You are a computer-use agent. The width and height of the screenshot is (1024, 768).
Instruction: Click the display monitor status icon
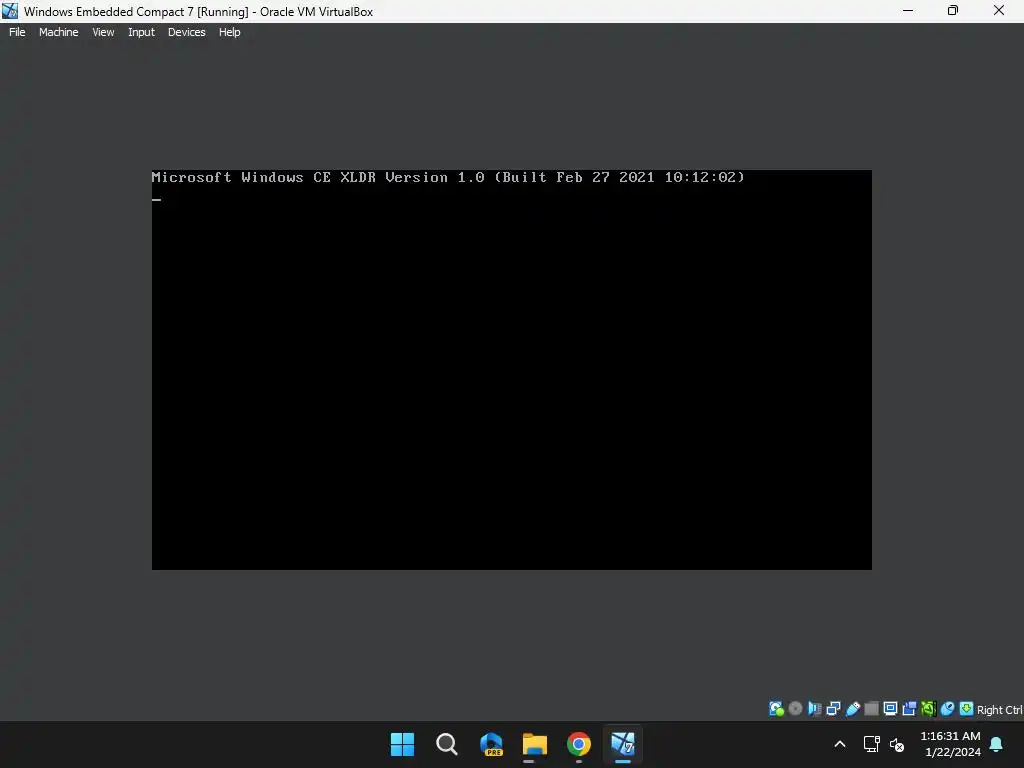[890, 709]
